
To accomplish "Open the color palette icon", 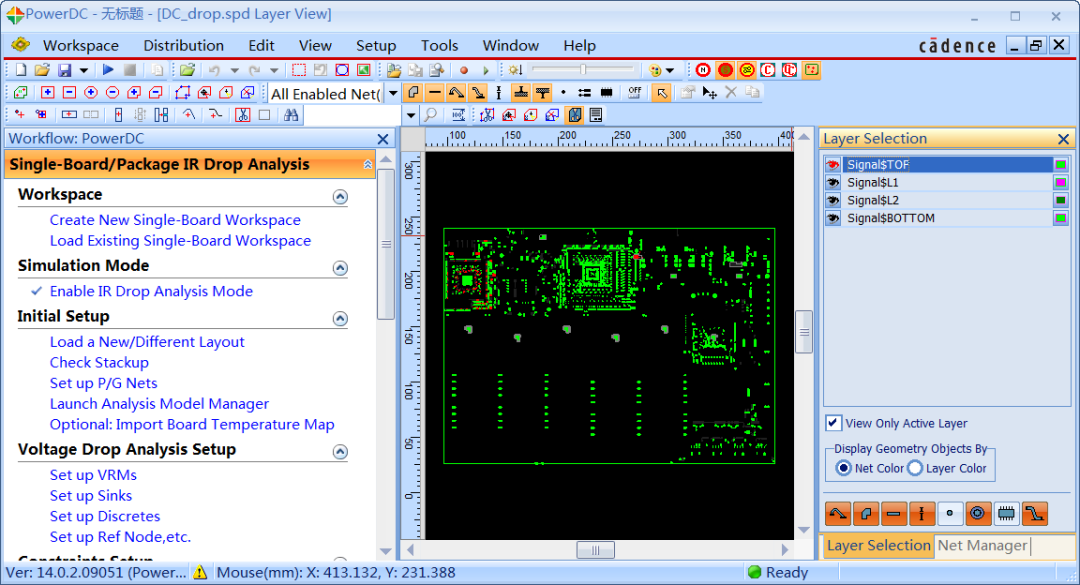I will pos(654,70).
